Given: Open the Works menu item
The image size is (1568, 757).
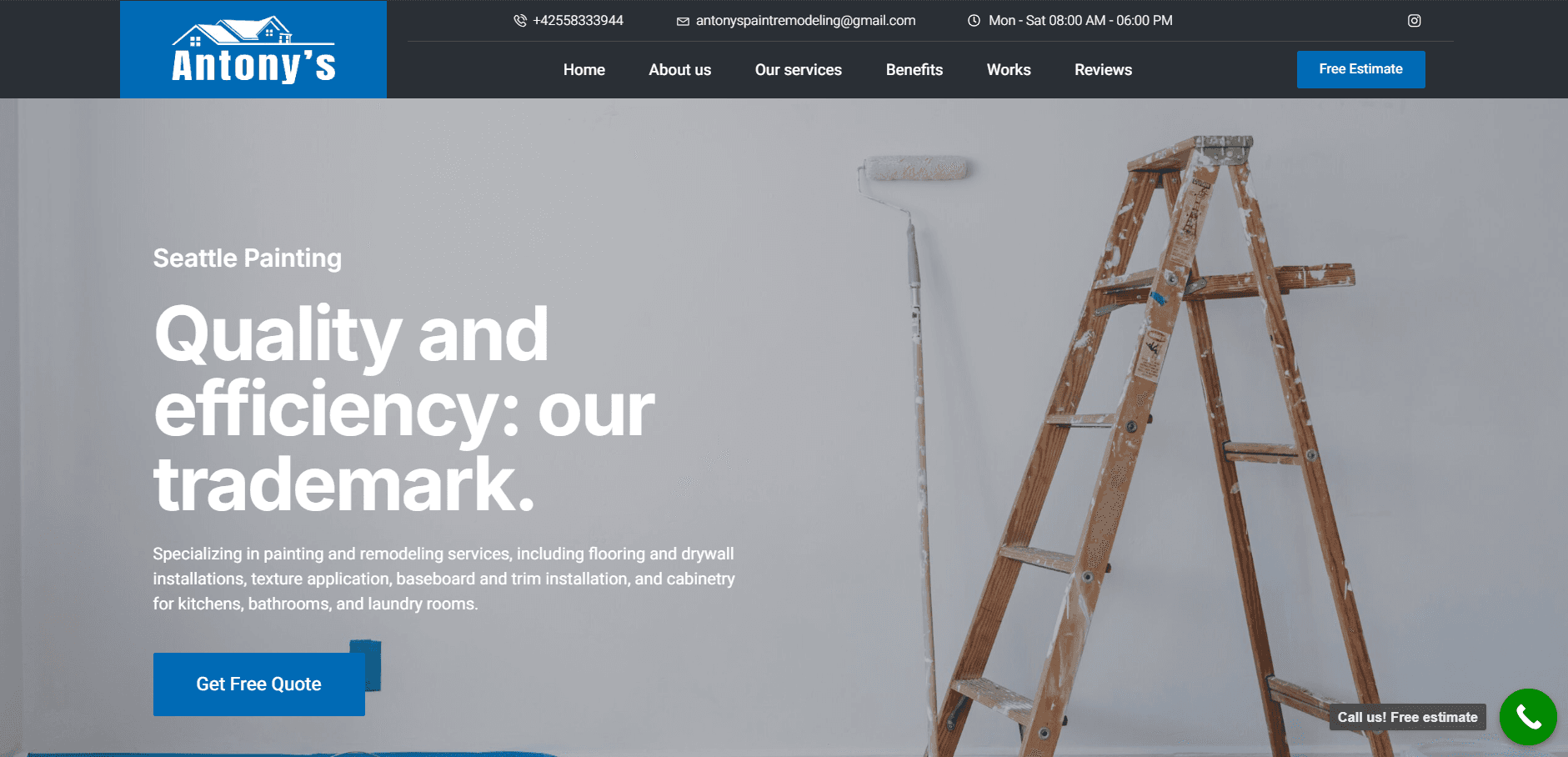Looking at the screenshot, I should 1009,70.
